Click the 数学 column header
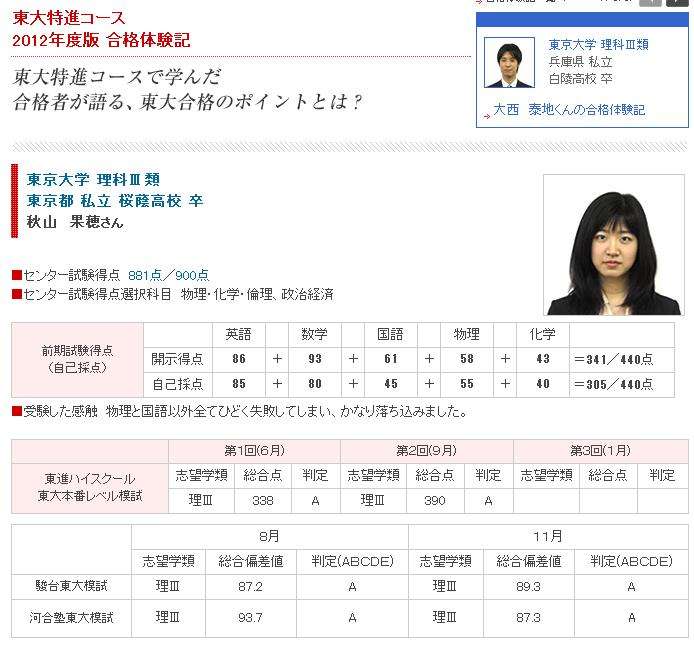Viewport: 694px width, 646px height. coord(315,334)
